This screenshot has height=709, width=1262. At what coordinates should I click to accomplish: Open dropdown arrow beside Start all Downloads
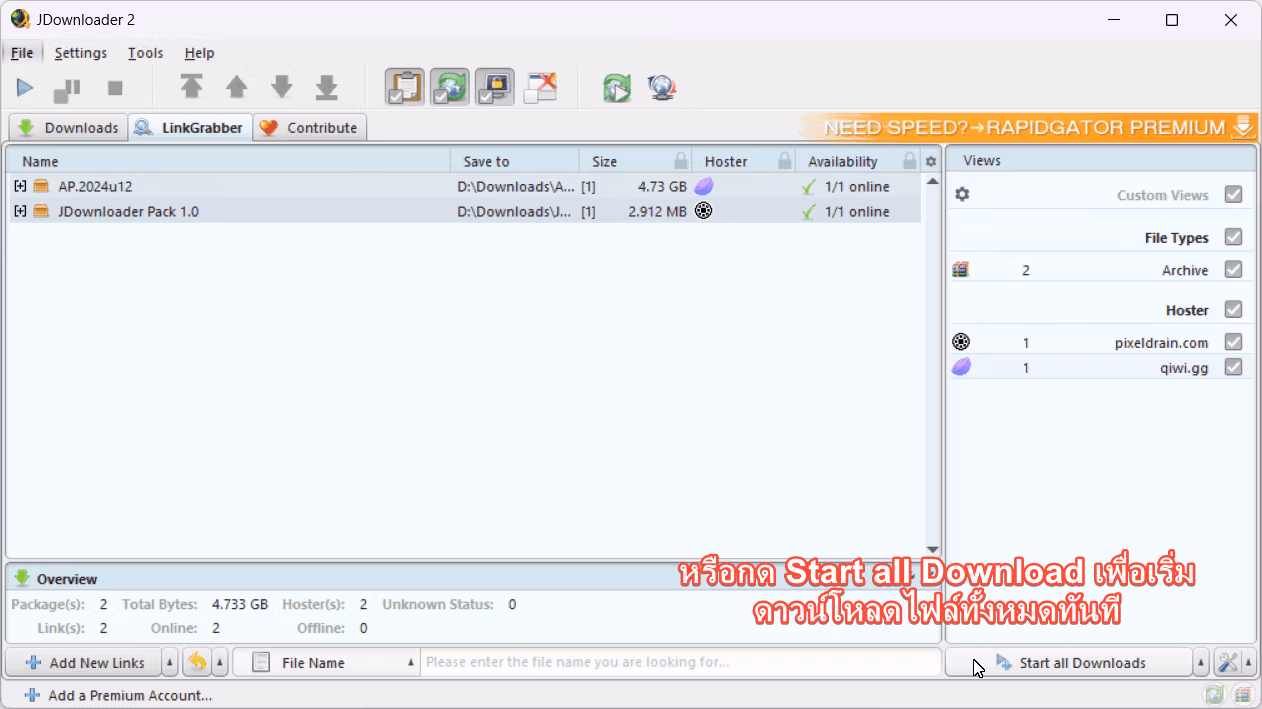pyautogui.click(x=1201, y=662)
